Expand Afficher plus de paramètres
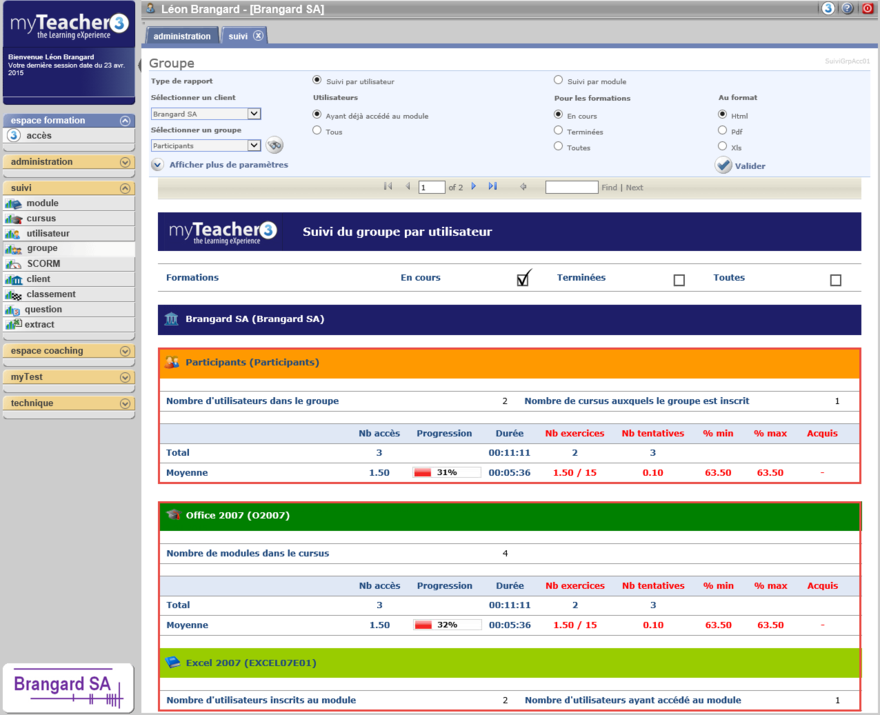 (158, 165)
